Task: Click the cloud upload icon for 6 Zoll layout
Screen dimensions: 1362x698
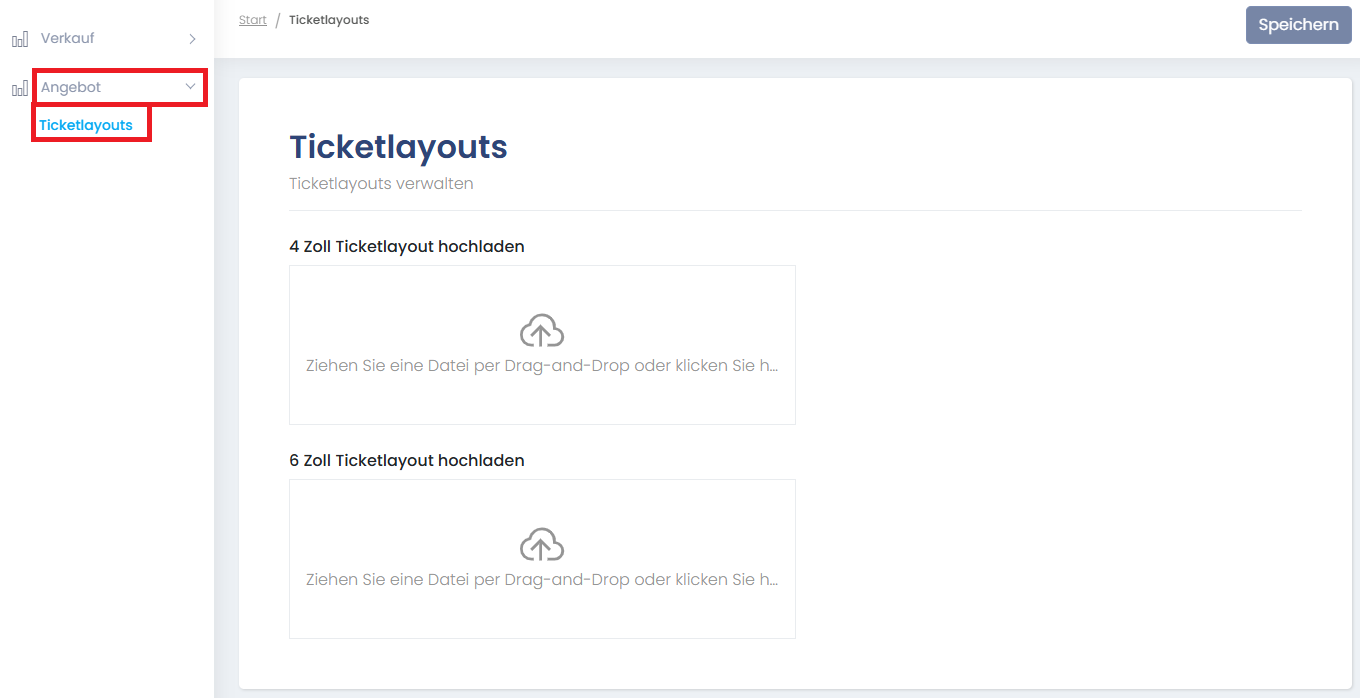Action: [541, 545]
